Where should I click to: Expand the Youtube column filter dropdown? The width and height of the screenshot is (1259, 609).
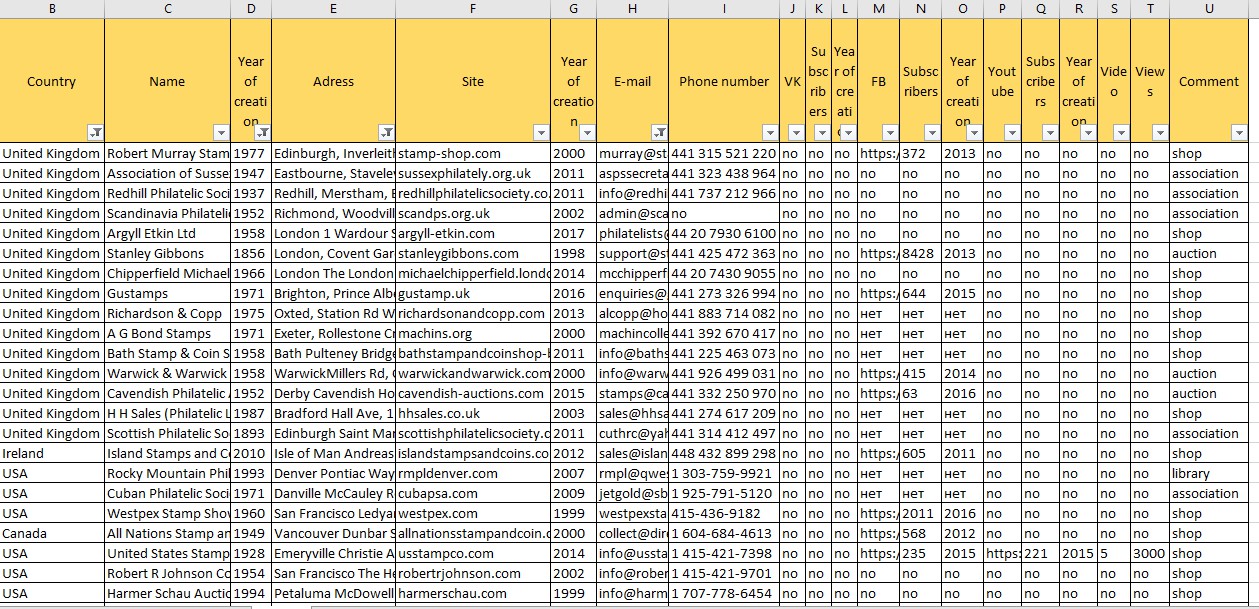pyautogui.click(x=1012, y=132)
